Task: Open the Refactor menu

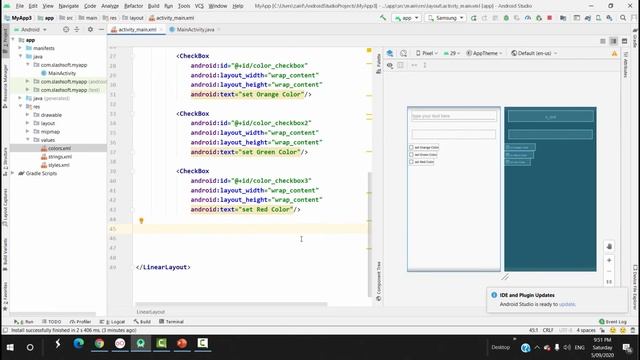Action: click(133, 6)
